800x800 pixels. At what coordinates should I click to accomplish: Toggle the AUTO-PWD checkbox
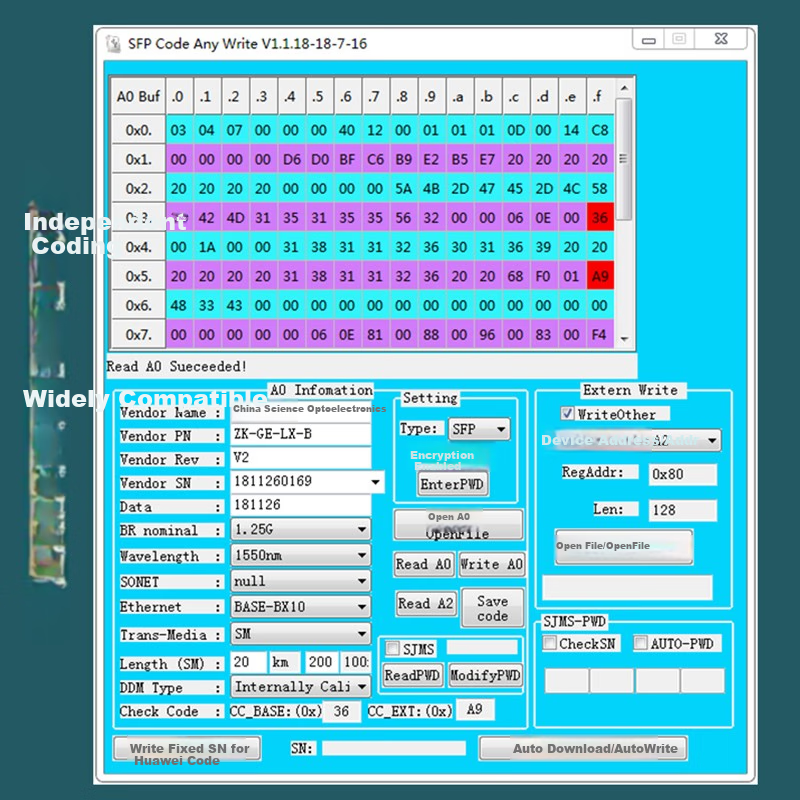[641, 644]
